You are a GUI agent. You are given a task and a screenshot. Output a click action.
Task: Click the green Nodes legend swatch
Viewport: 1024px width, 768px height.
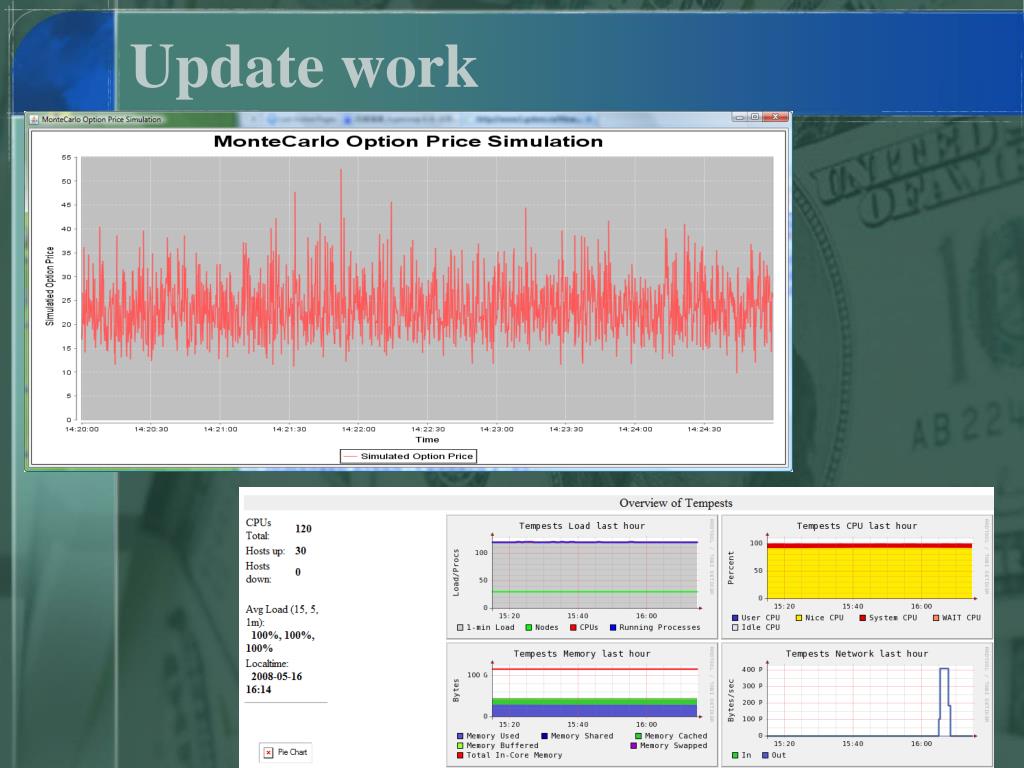[x=529, y=628]
